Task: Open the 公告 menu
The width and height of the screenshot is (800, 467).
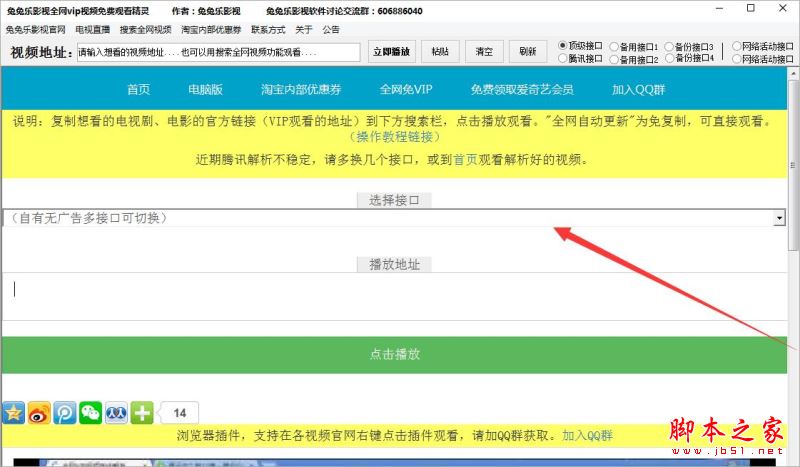Action: click(331, 30)
